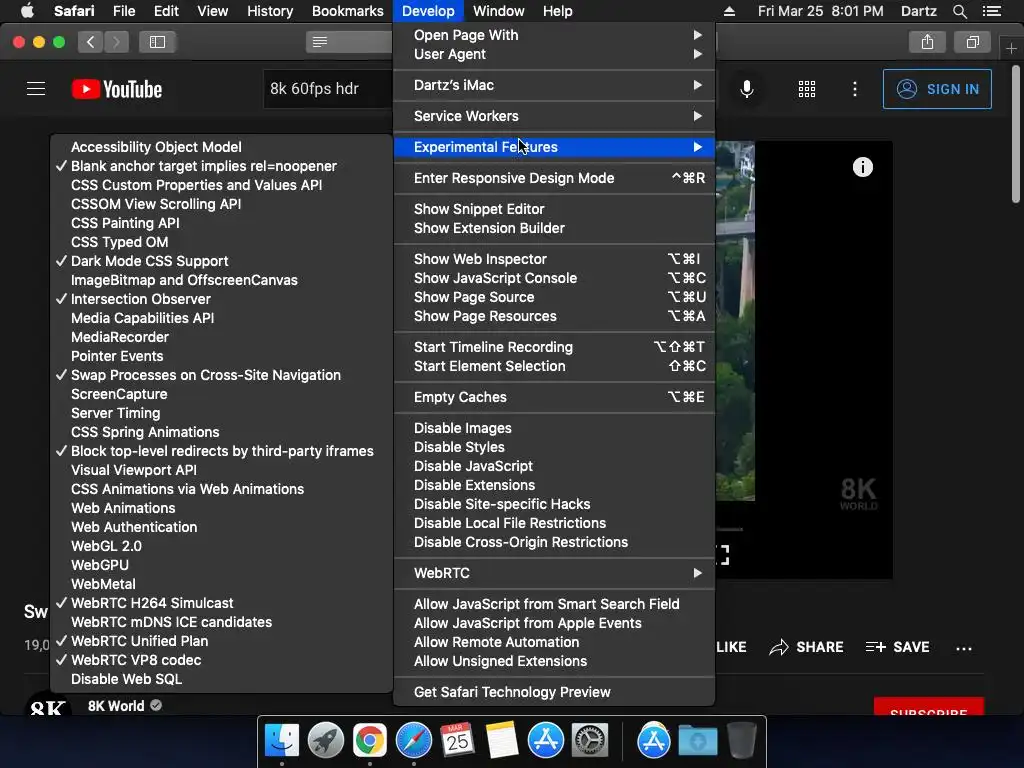The width and height of the screenshot is (1024, 768).
Task: Expand Service Workers submenu
Action: [x=554, y=116]
